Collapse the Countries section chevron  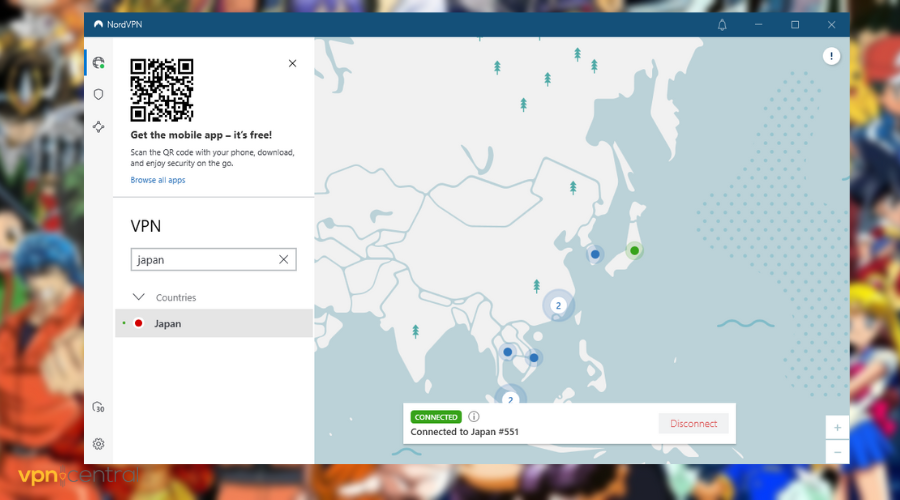coord(138,297)
